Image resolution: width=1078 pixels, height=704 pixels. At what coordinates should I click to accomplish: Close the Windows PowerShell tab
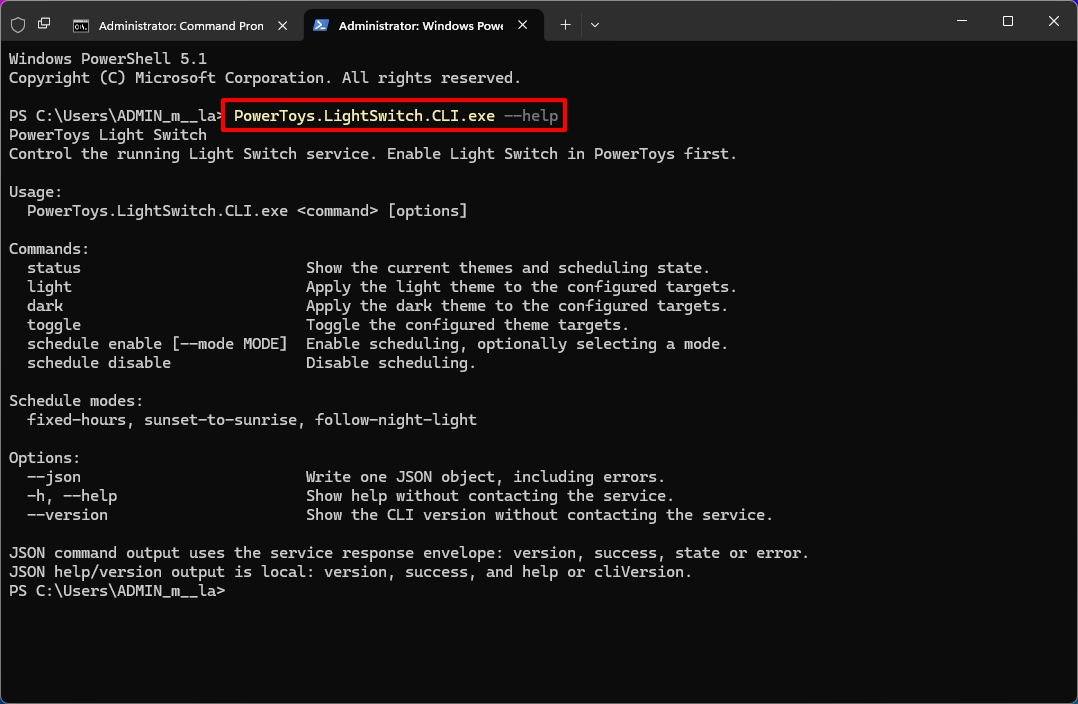522,25
